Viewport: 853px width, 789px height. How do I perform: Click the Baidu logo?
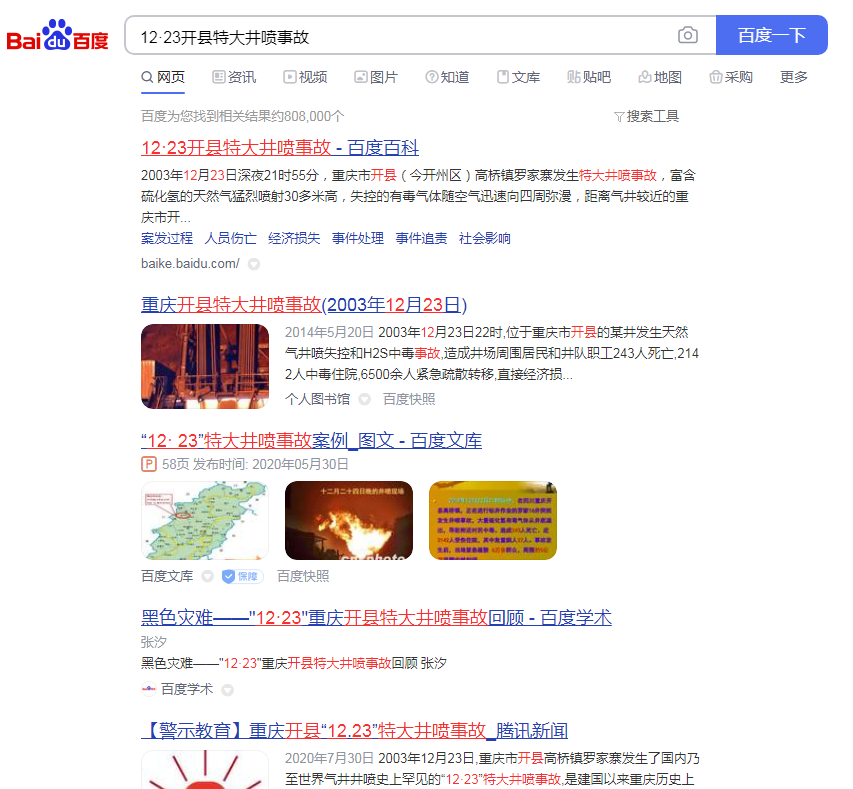[58, 38]
